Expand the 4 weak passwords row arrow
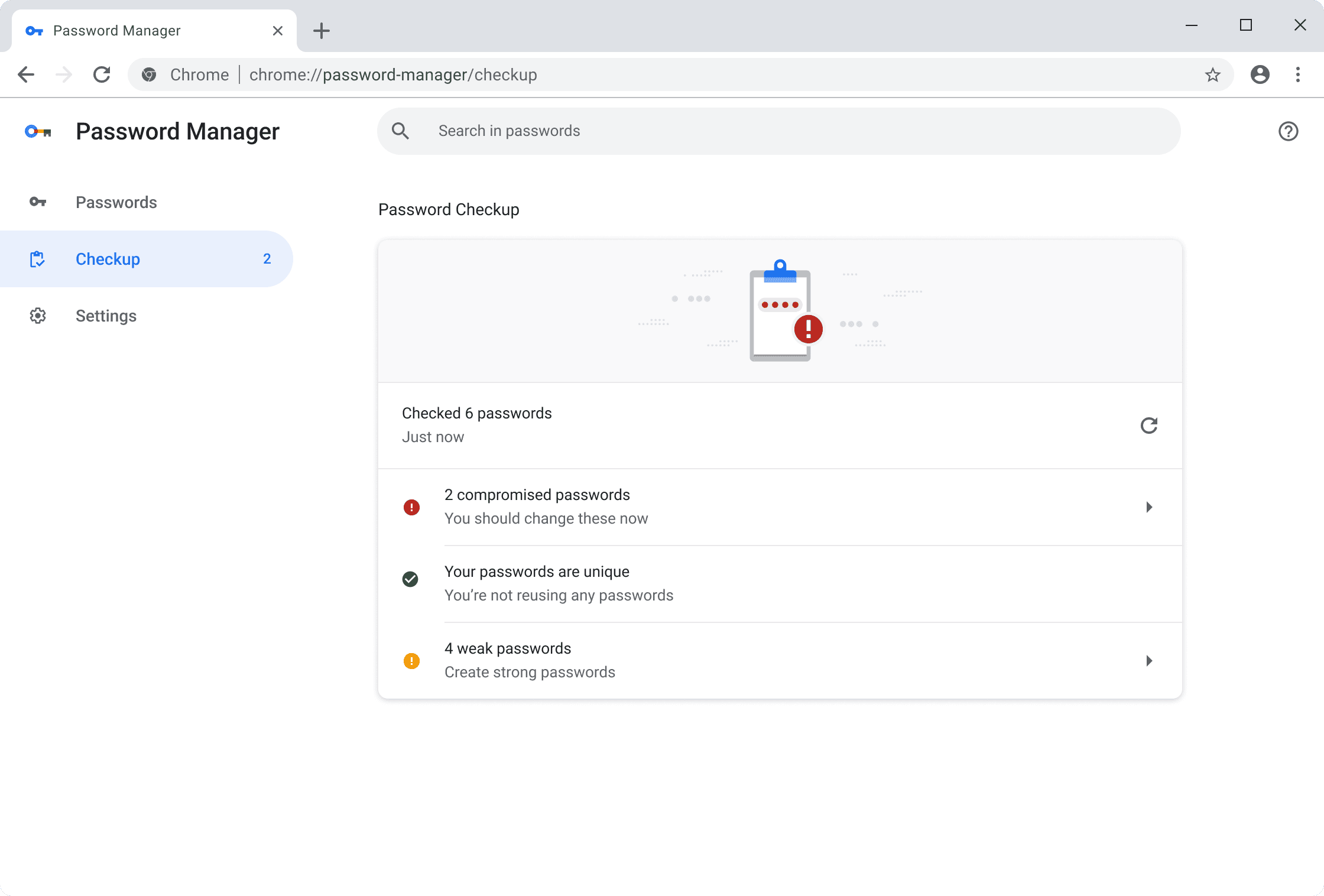This screenshot has height=896, width=1324. coord(1149,661)
